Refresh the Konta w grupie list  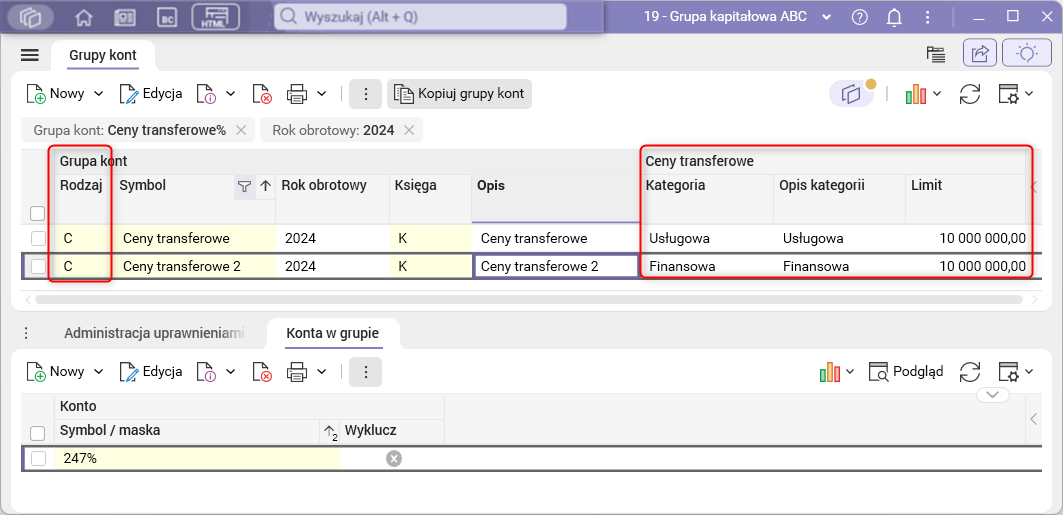click(x=970, y=372)
